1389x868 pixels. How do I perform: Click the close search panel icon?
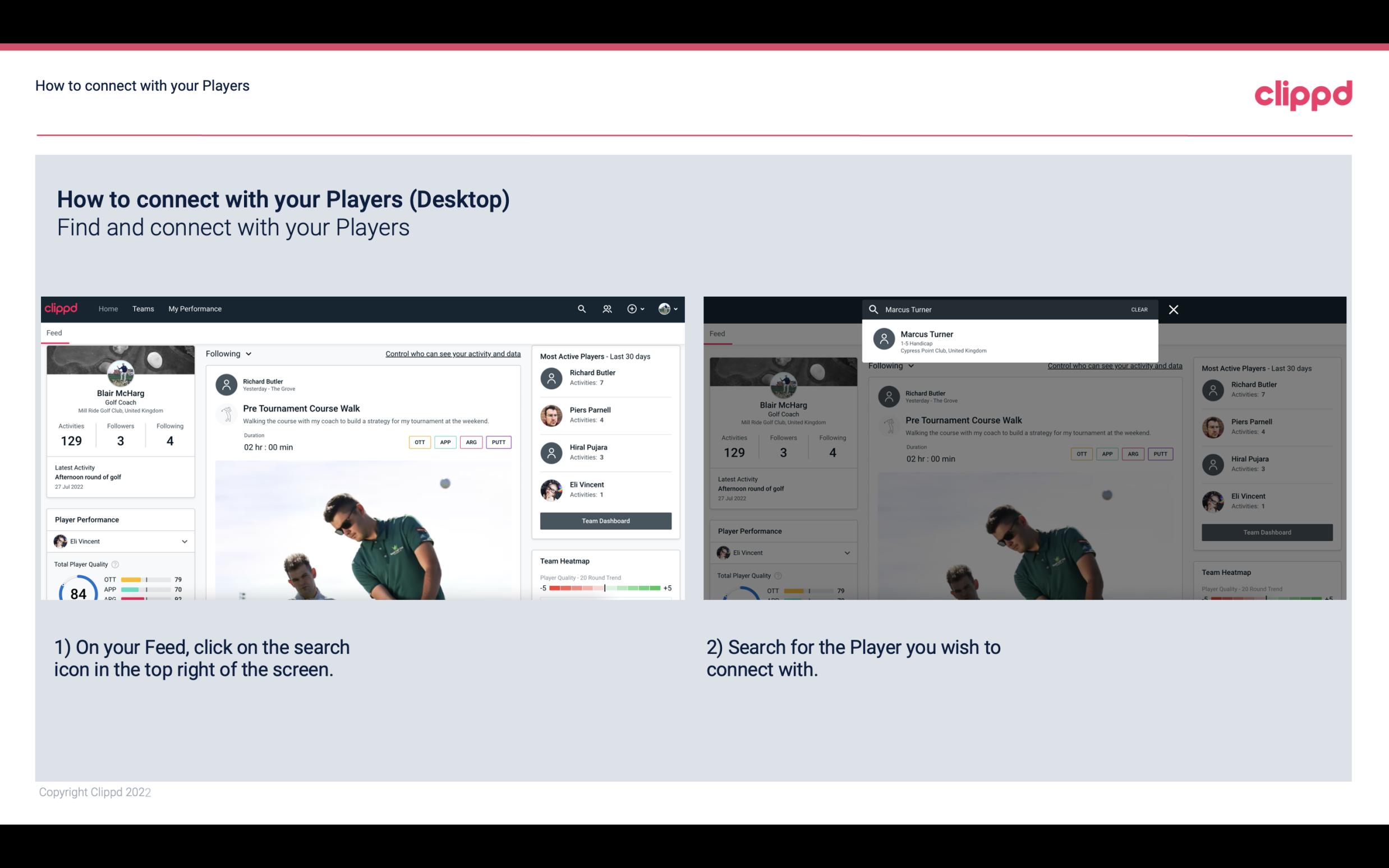[1173, 309]
